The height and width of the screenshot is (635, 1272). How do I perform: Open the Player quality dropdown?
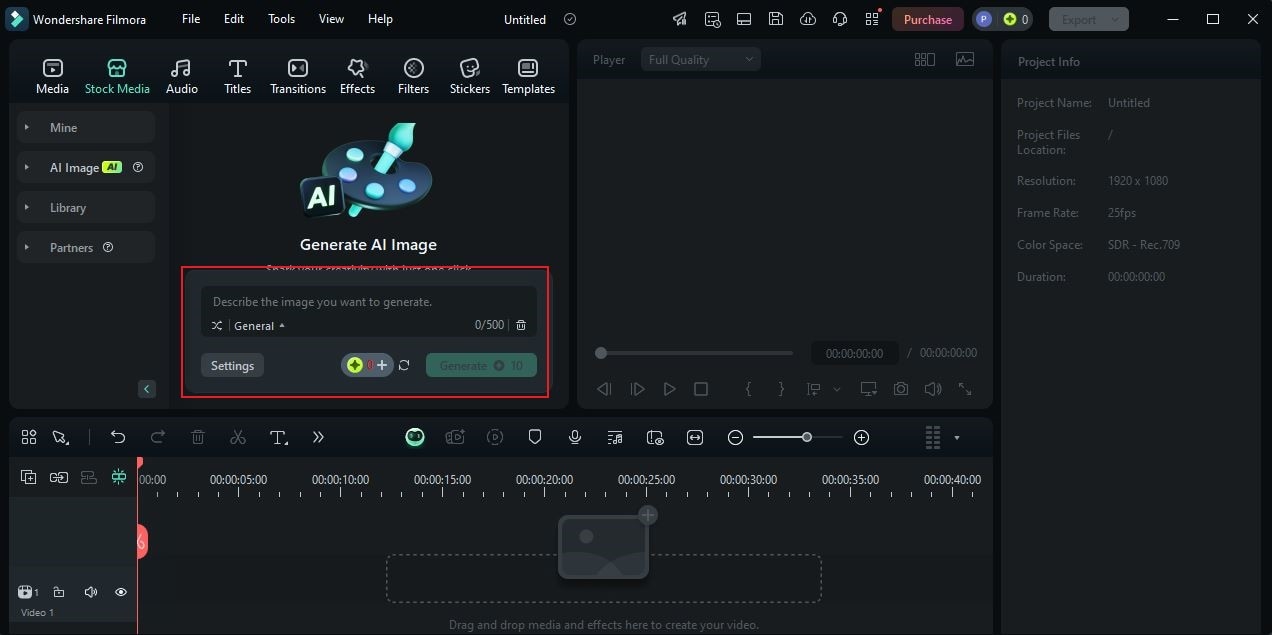(x=700, y=60)
